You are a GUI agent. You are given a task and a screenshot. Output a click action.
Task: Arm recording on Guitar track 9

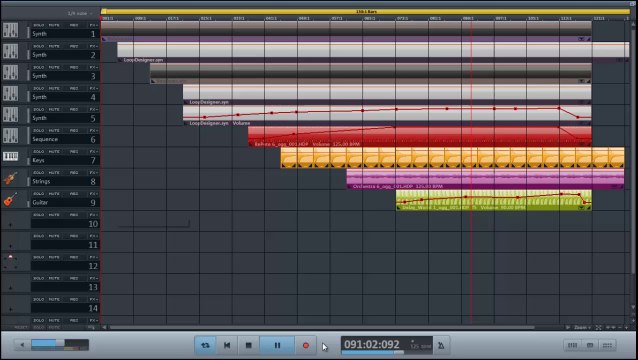[x=74, y=194]
